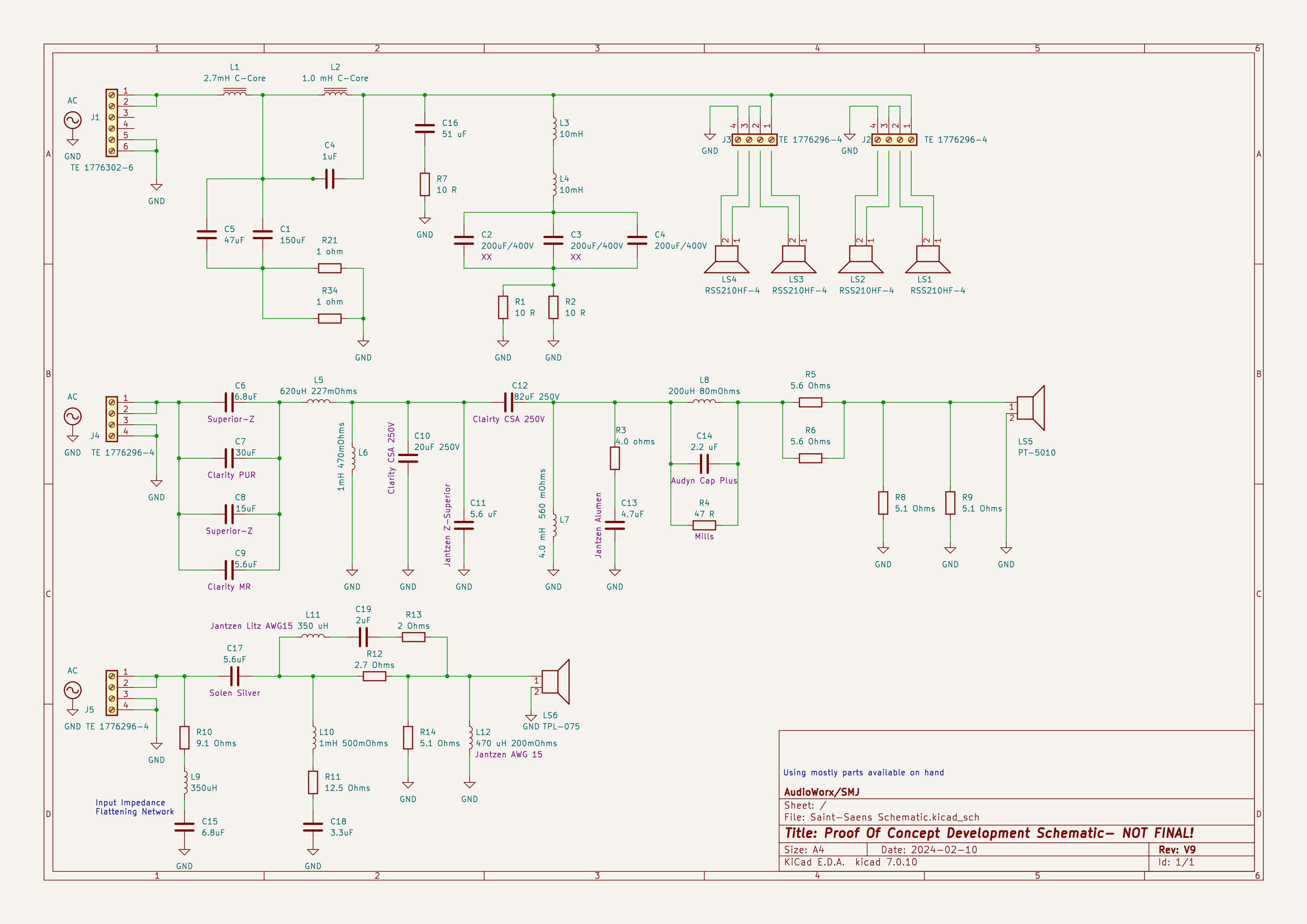Click inductor L8 200uH 80mOhms symbol
Image resolution: width=1307 pixels, height=924 pixels.
pos(704,401)
